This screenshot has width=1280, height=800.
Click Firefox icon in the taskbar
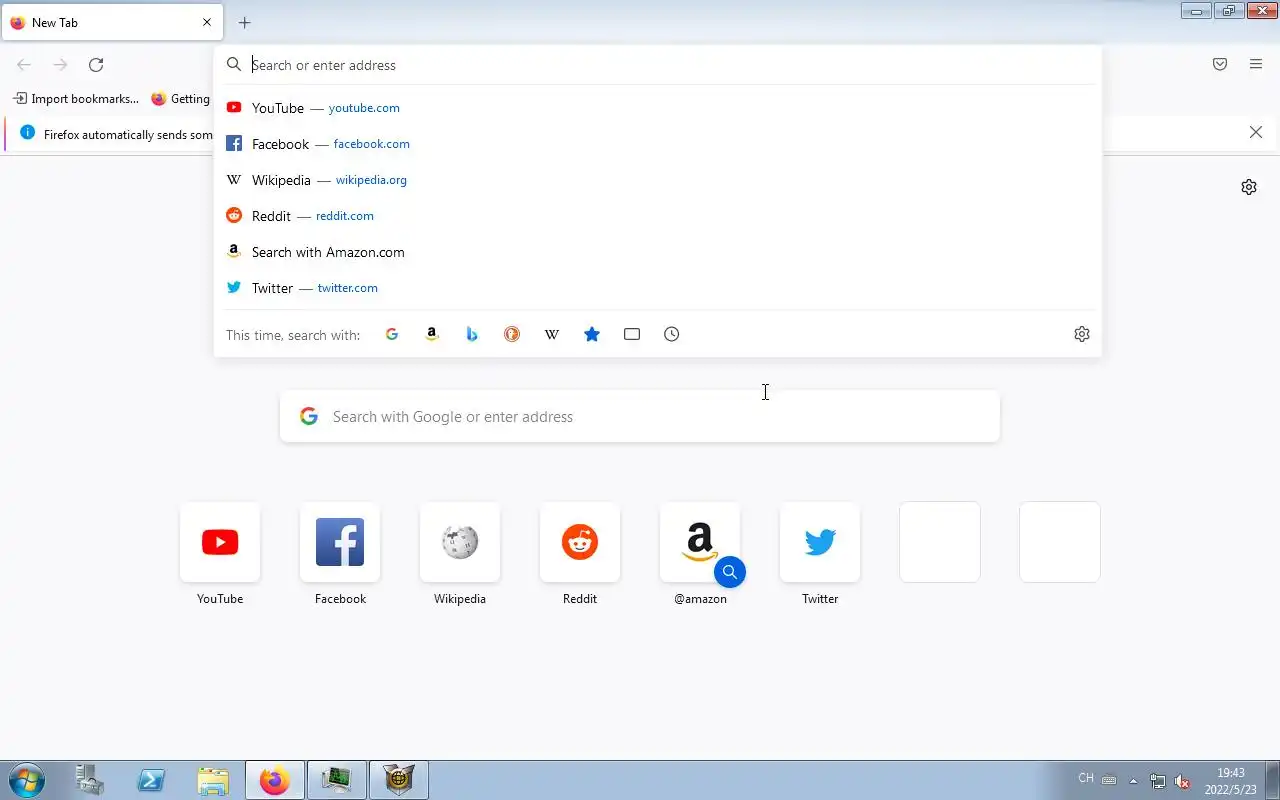pos(275,780)
